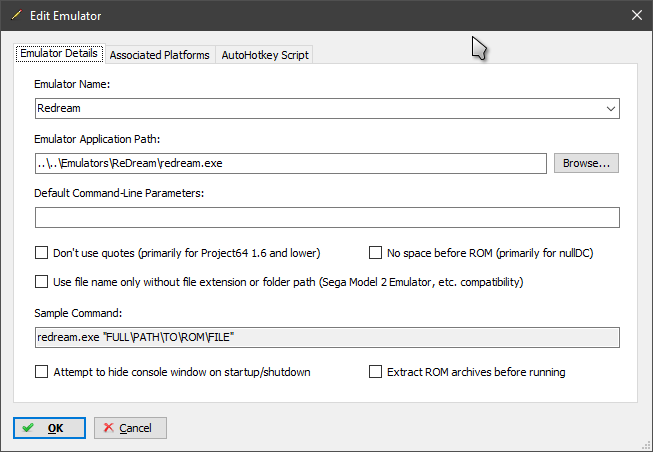Image resolution: width=653 pixels, height=452 pixels.
Task: Focus the Default Command-Line Parameters field
Action: [x=327, y=217]
